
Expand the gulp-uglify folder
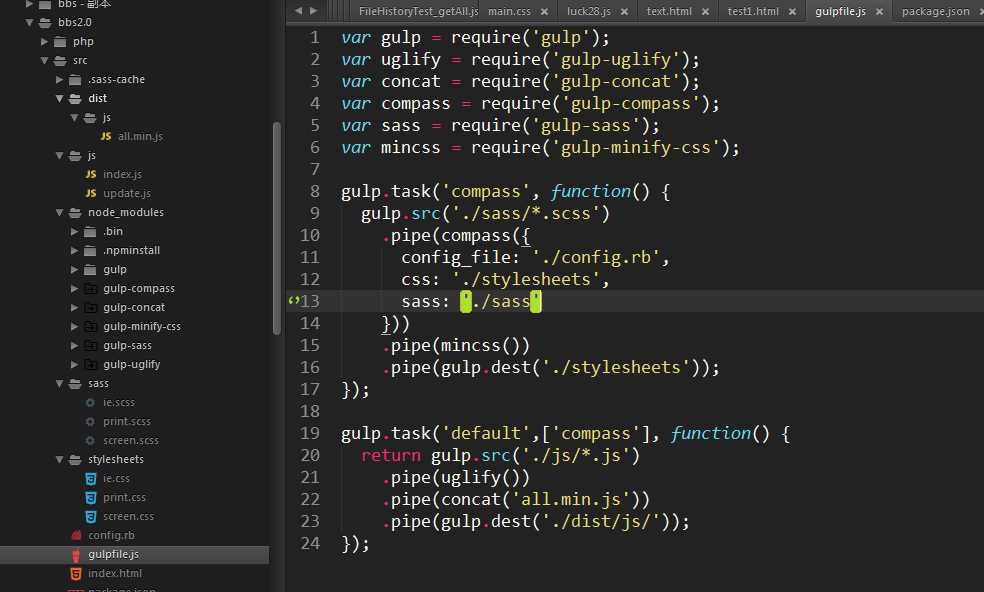pyautogui.click(x=75, y=364)
